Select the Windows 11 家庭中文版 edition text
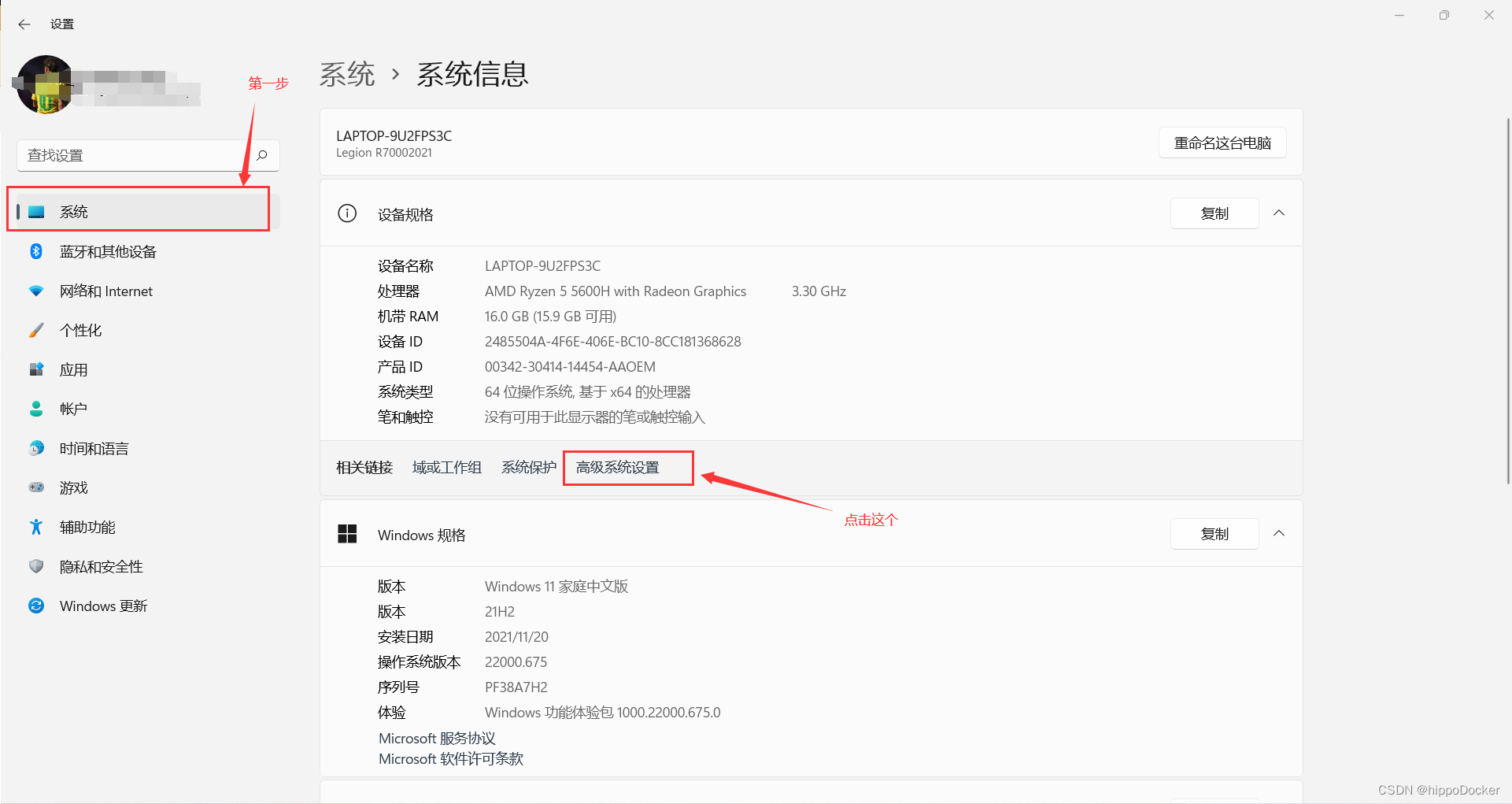1512x804 pixels. point(556,587)
